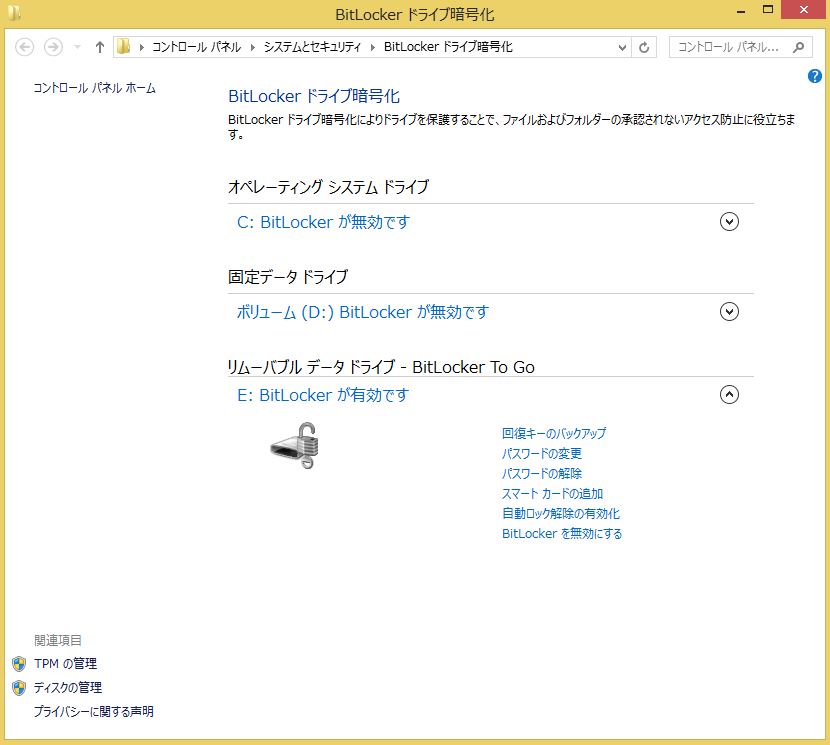830x745 pixels.
Task: Click ボリューム (D:) BitLocker が無効です link
Action: (x=363, y=312)
